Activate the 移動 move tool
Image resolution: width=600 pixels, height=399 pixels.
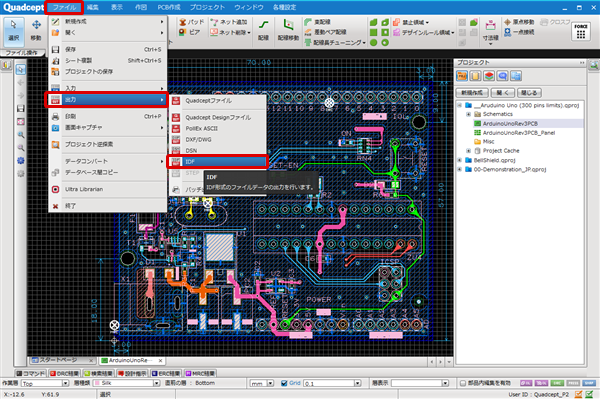tap(36, 30)
